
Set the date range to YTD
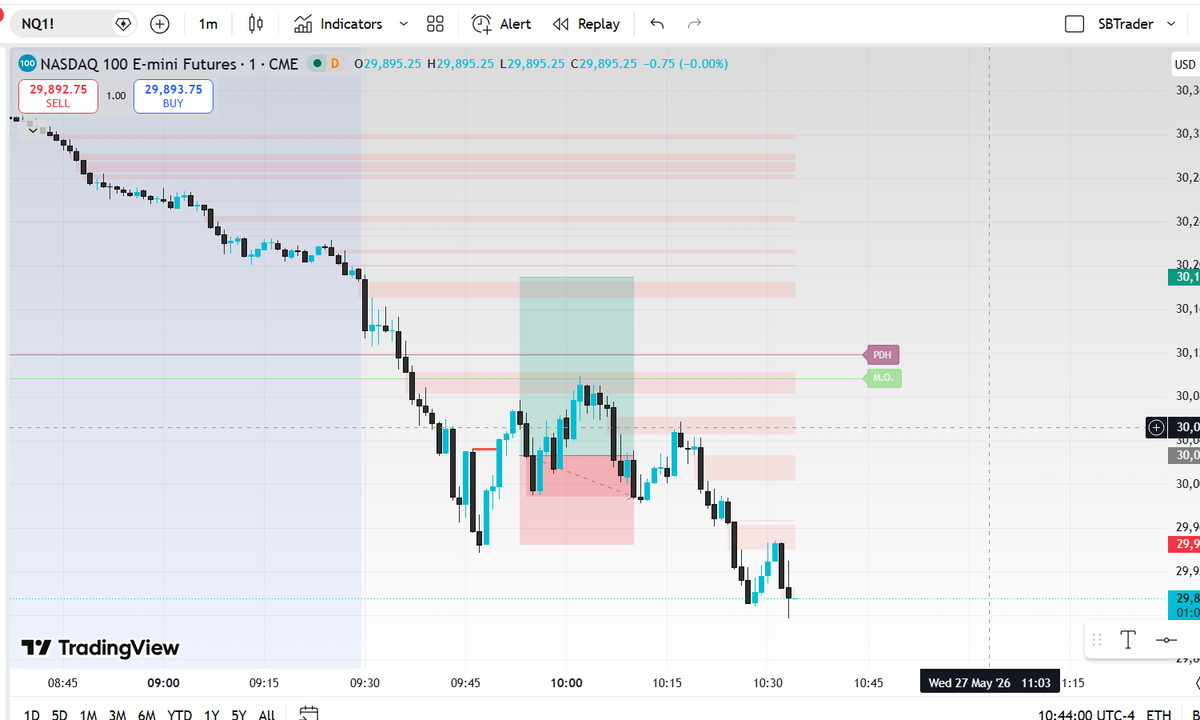(x=180, y=714)
